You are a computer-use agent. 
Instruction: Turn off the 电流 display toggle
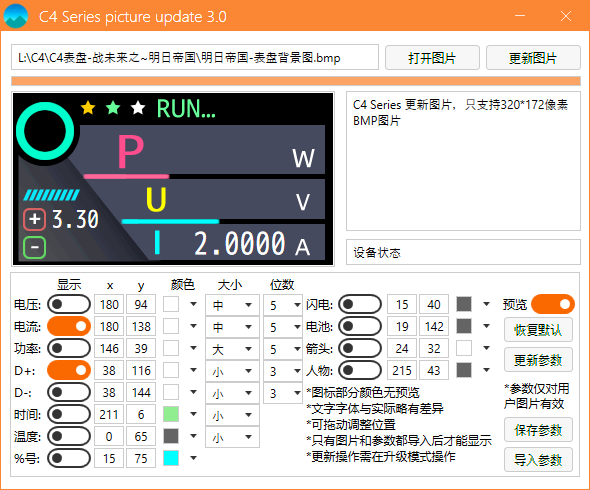pyautogui.click(x=69, y=326)
